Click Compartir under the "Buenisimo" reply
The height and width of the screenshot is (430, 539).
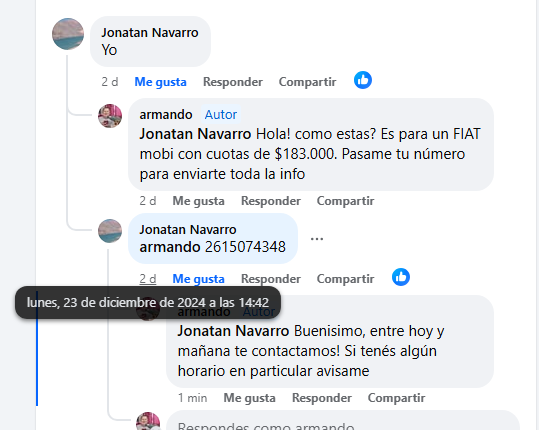pos(396,398)
